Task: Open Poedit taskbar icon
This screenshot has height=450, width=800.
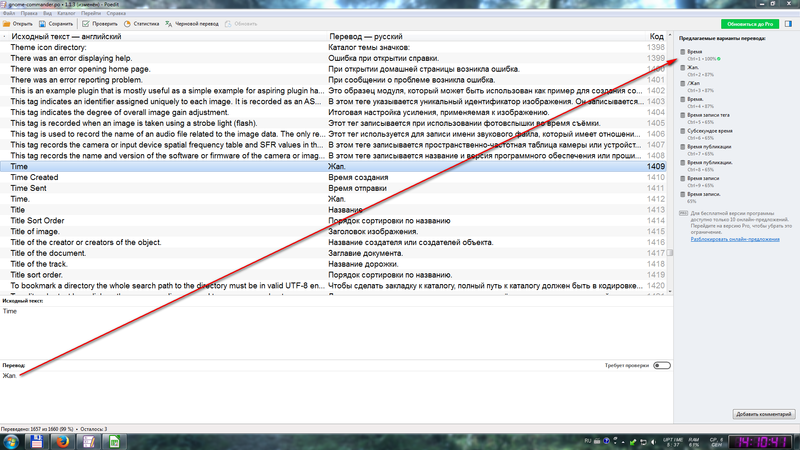Action: click(89, 442)
